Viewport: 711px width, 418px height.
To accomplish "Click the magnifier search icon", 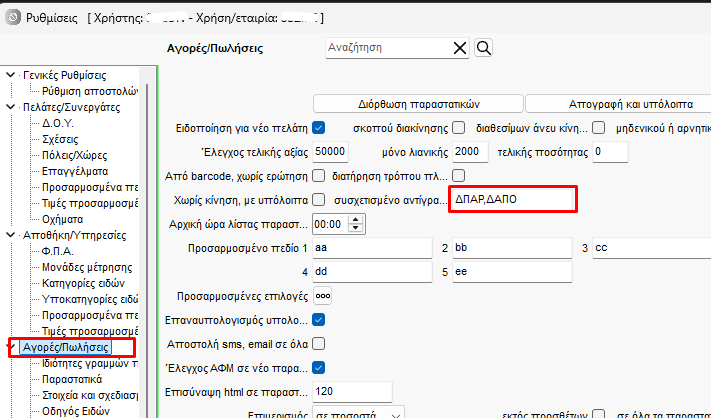I will coord(483,48).
